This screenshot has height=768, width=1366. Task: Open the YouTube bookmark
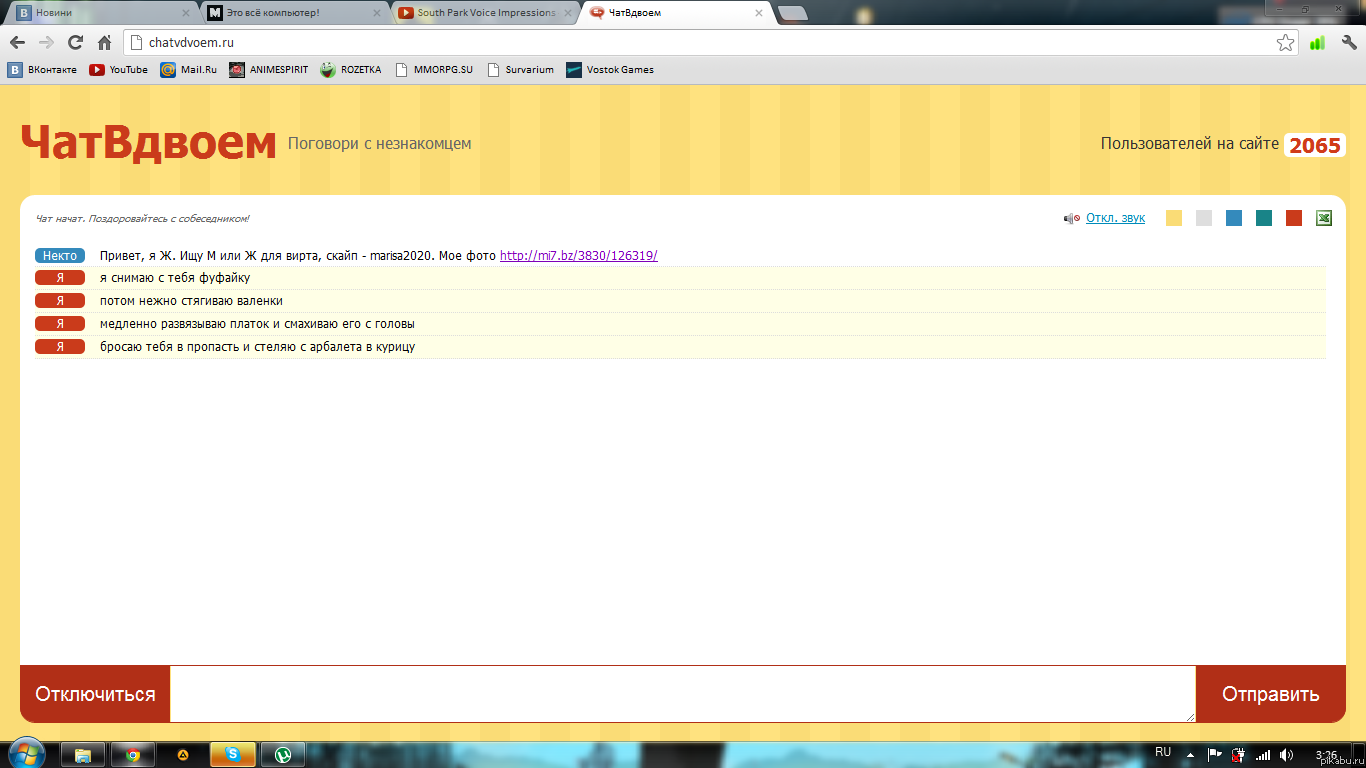pos(118,70)
